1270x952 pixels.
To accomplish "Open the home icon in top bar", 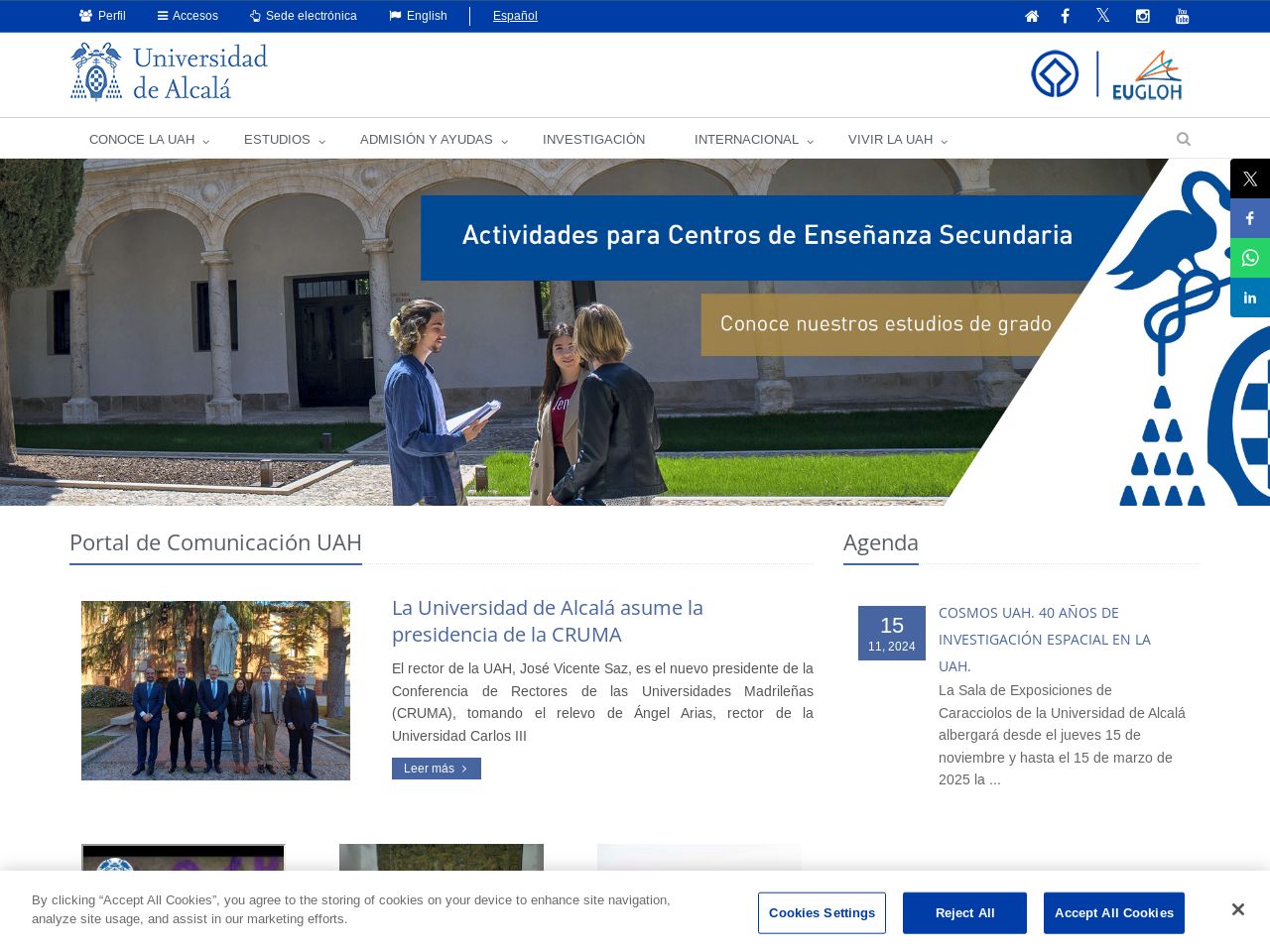I will 1032,16.
